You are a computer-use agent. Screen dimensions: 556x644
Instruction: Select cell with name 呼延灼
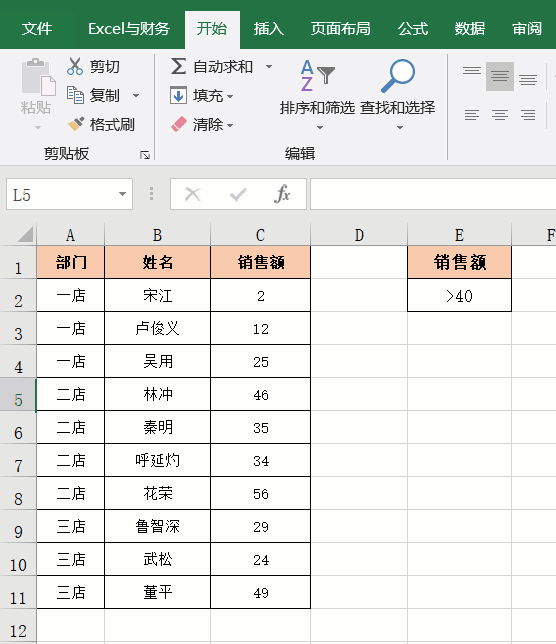coord(158,460)
